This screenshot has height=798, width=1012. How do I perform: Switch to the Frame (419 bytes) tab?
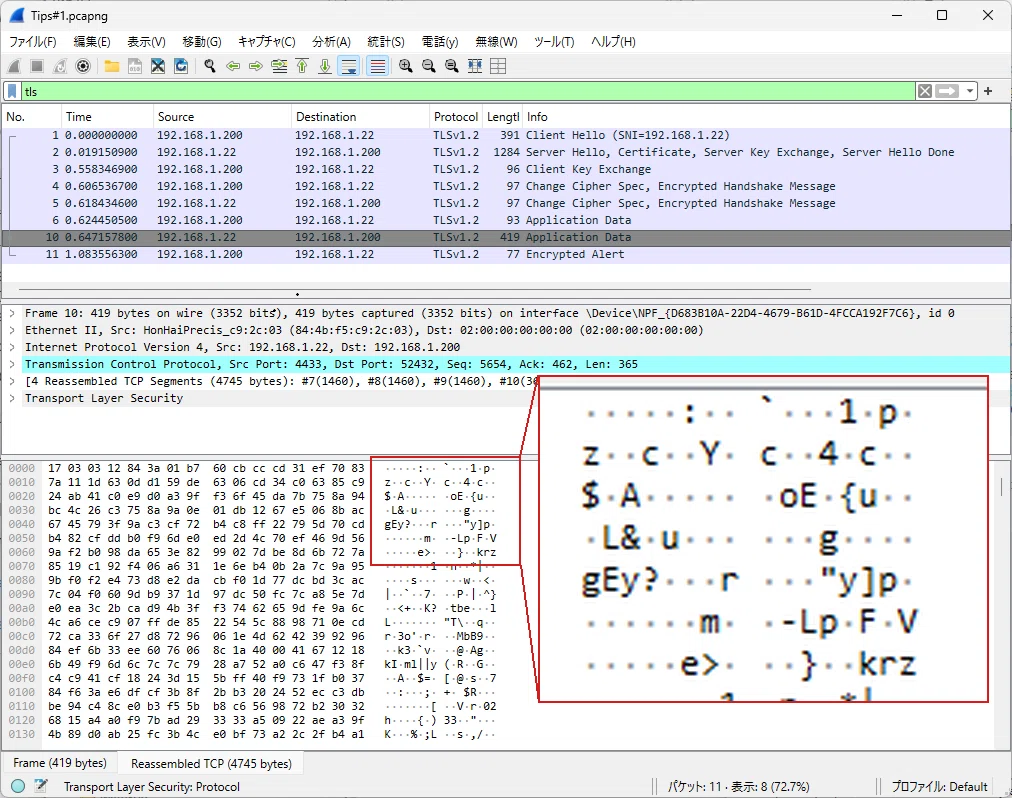(59, 763)
